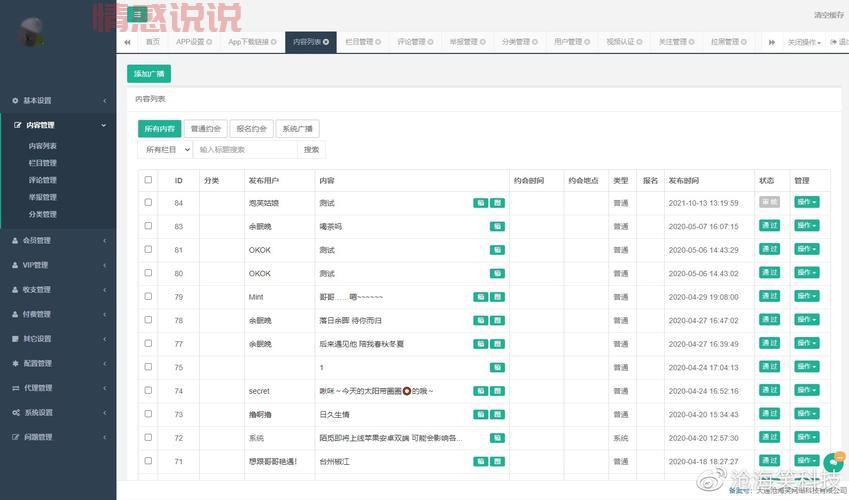Expand the 付费管理 sidebar section
This screenshot has height=500, width=849.
tap(58, 314)
